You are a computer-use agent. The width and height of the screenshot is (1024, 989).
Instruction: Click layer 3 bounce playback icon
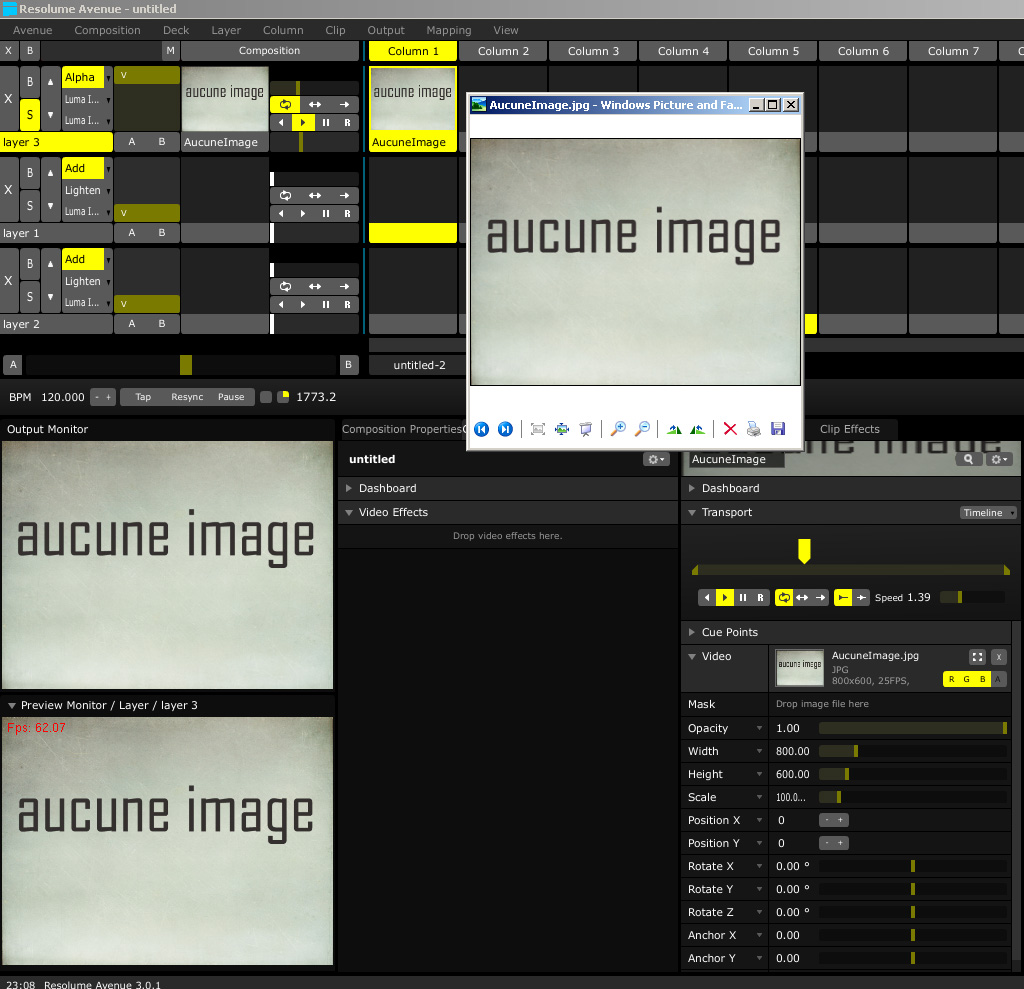315,105
